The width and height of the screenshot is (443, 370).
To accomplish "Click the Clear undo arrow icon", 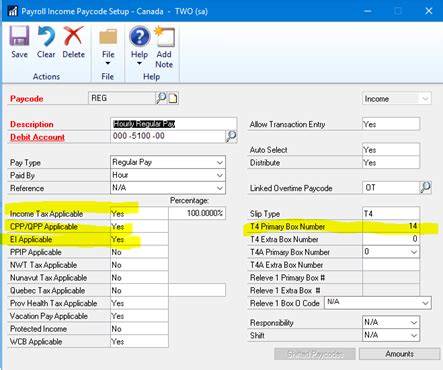I will pyautogui.click(x=46, y=36).
